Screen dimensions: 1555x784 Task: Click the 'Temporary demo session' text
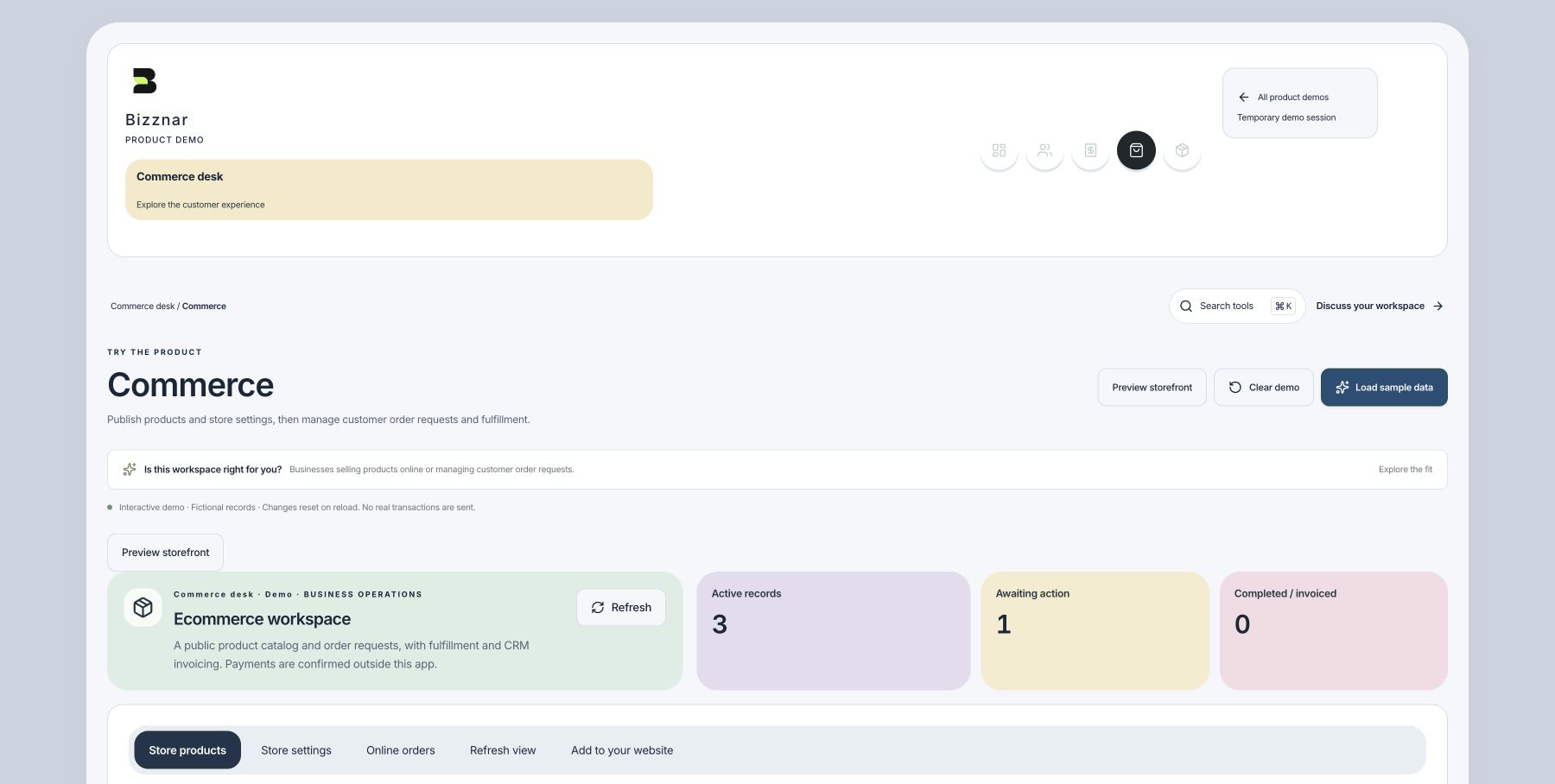(1286, 117)
